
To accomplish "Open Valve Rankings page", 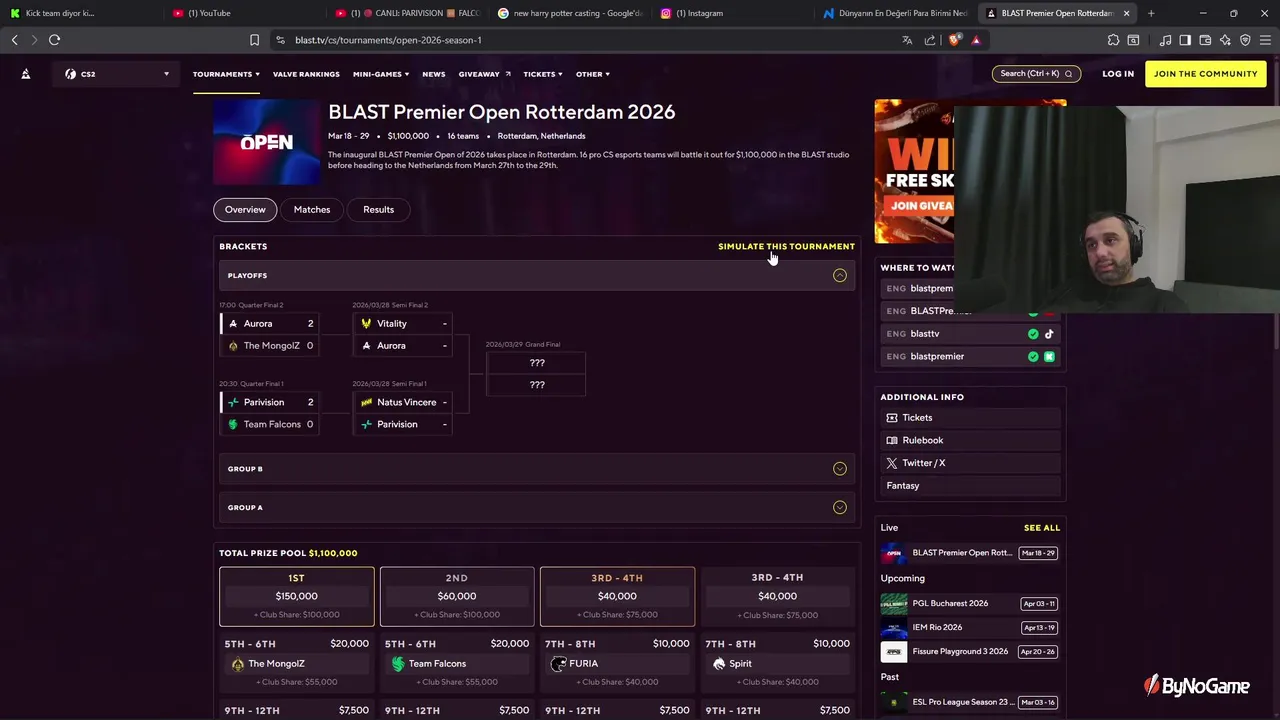I will pos(306,74).
